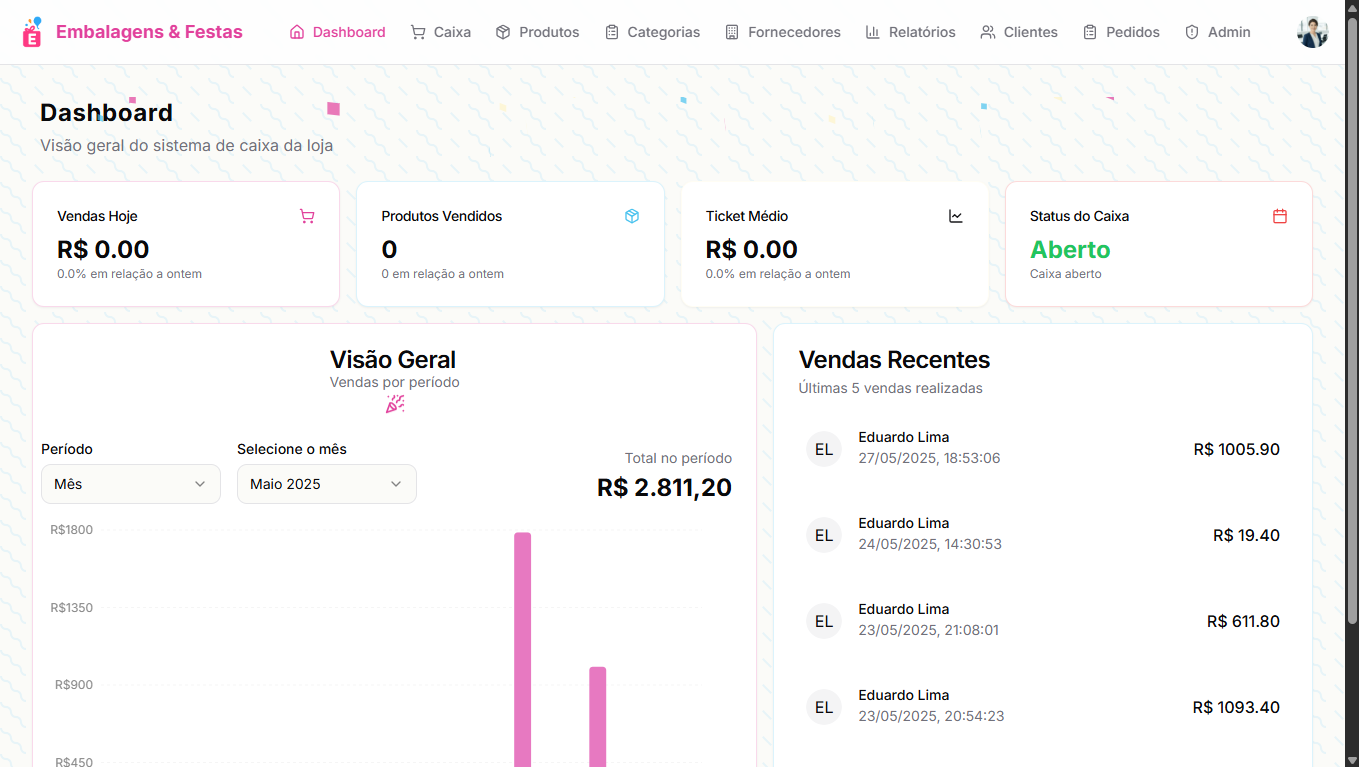The height and width of the screenshot is (767, 1359).
Task: Click Eduardo Lima in the first recent sale
Action: click(x=903, y=437)
